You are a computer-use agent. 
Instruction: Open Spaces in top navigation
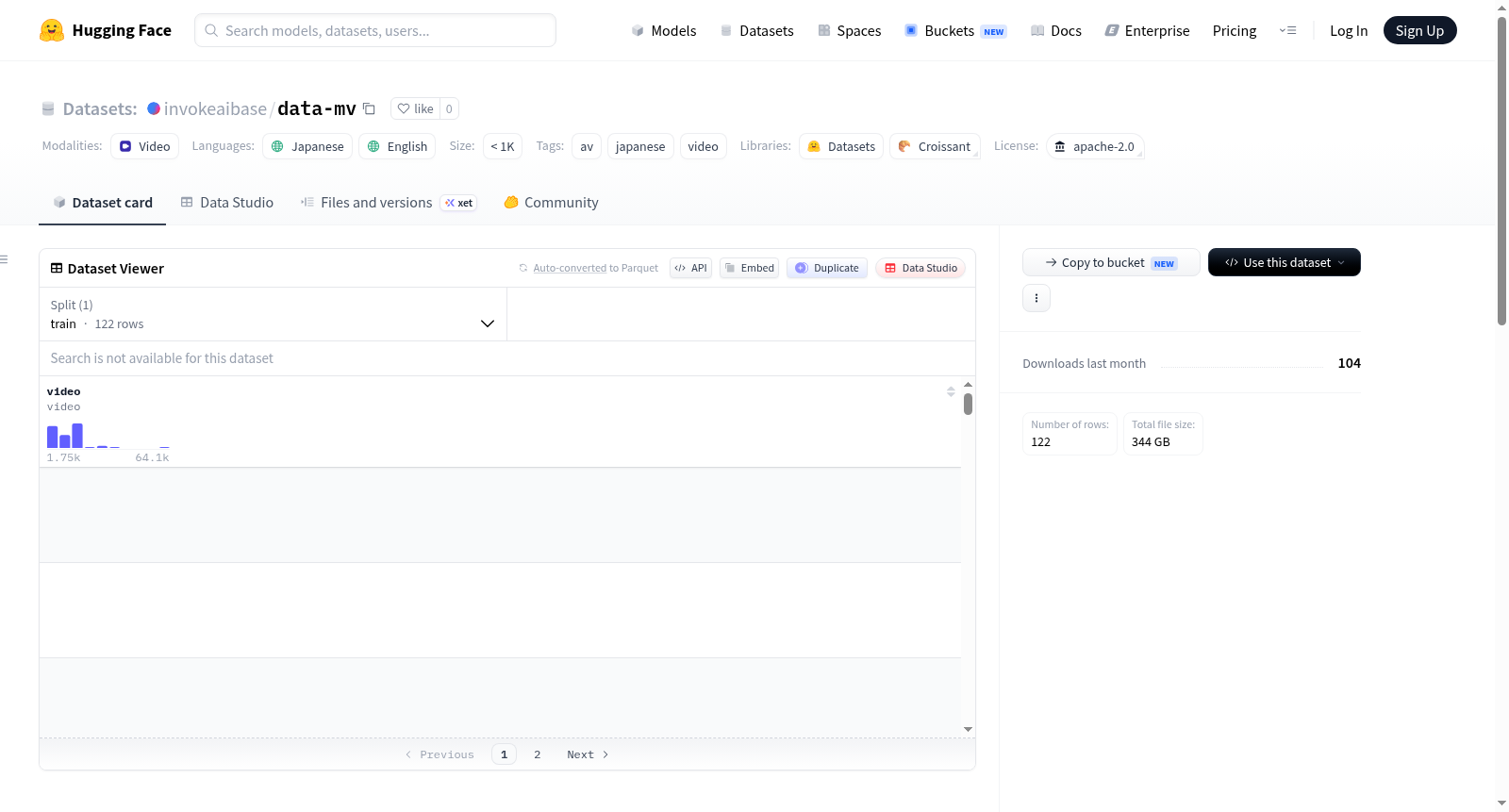[x=849, y=30]
